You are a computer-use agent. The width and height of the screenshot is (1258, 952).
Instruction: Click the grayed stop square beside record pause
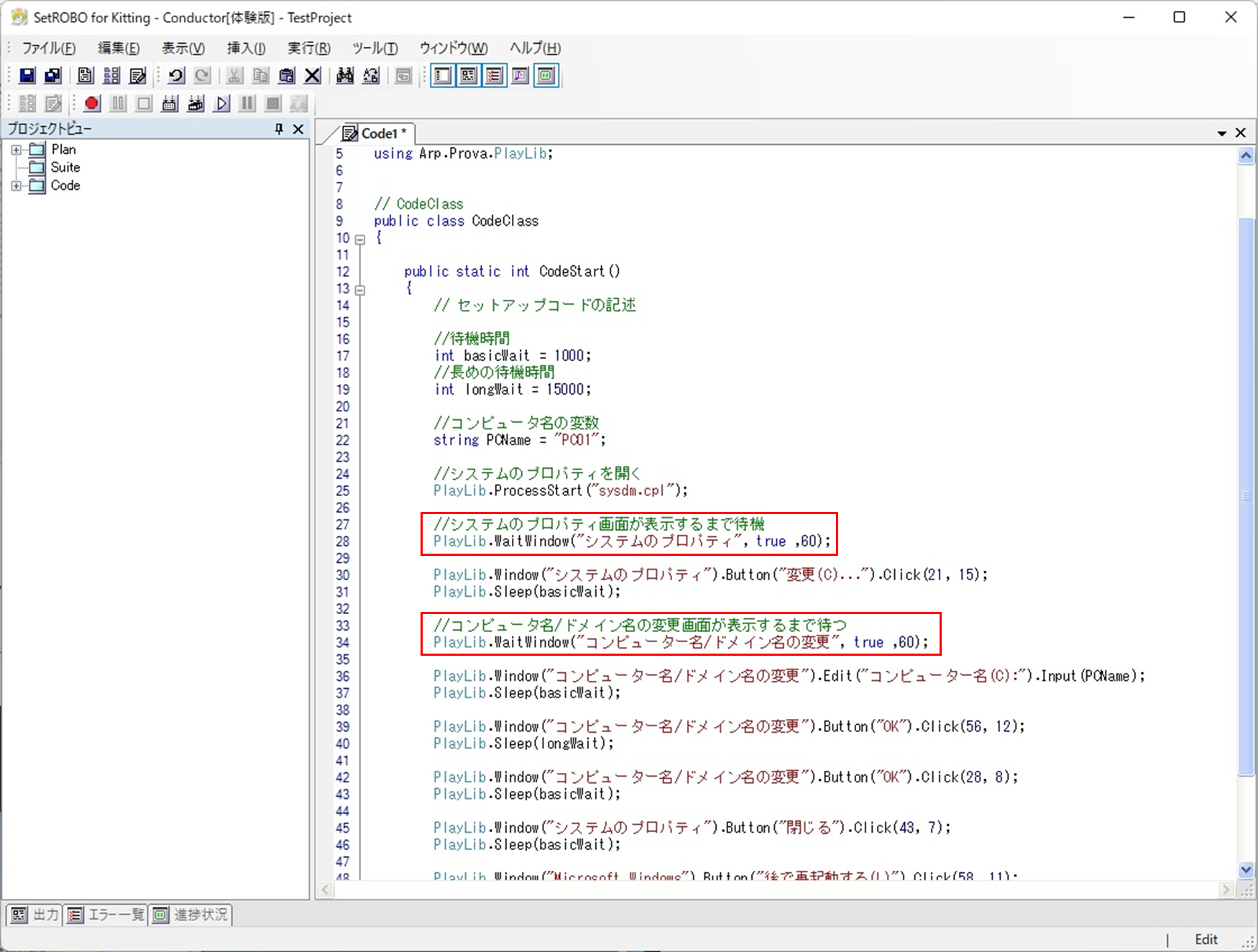(x=144, y=104)
